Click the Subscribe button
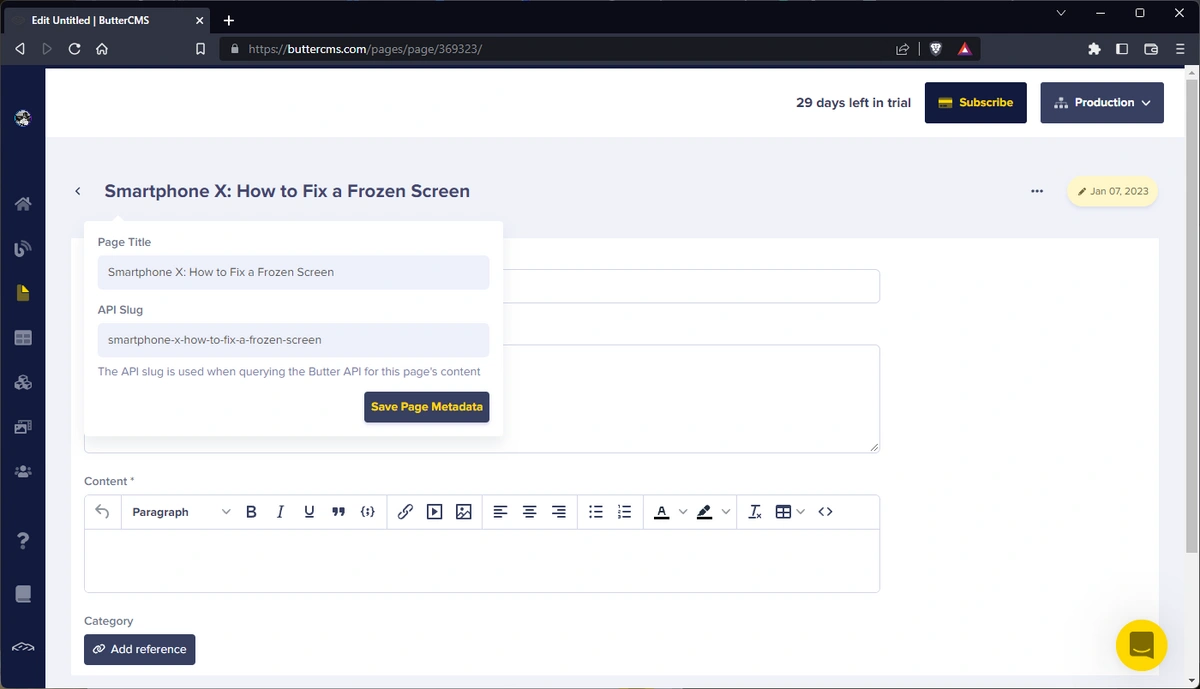The width and height of the screenshot is (1200, 689). pyautogui.click(x=976, y=103)
